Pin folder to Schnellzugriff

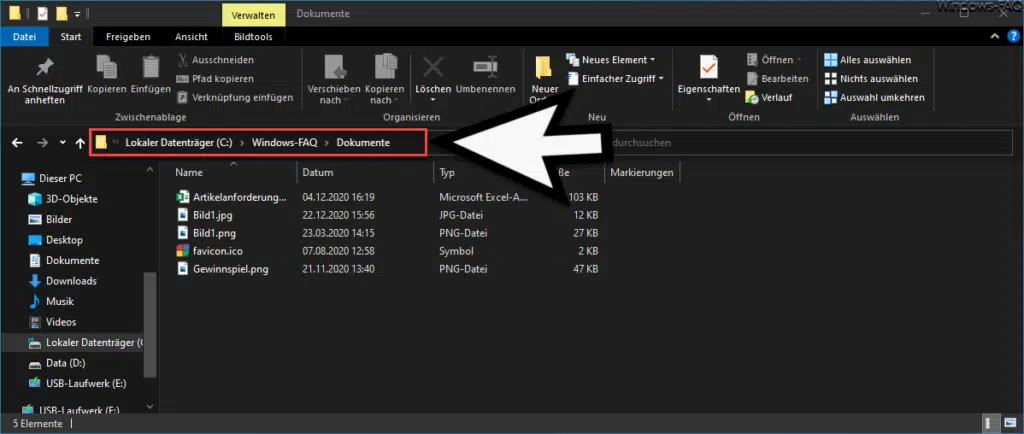(x=43, y=78)
